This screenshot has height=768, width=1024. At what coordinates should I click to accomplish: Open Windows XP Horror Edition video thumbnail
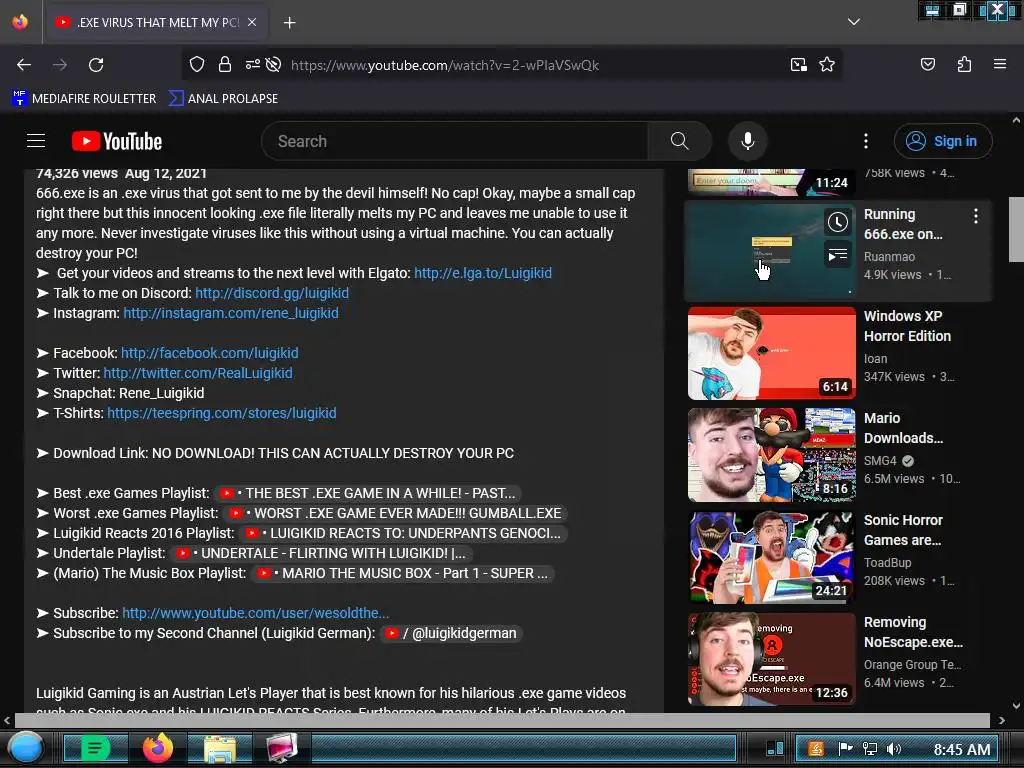[771, 353]
